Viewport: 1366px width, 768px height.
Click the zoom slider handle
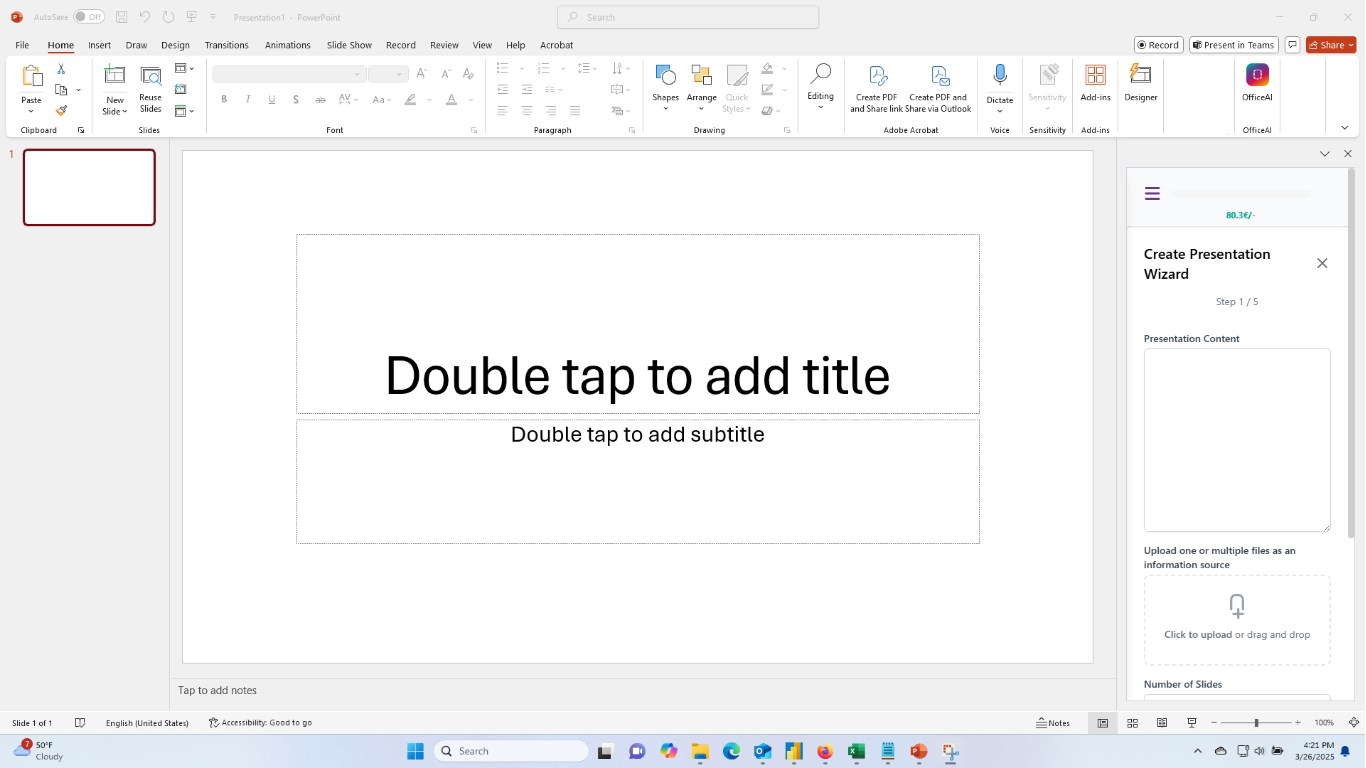tap(1256, 723)
